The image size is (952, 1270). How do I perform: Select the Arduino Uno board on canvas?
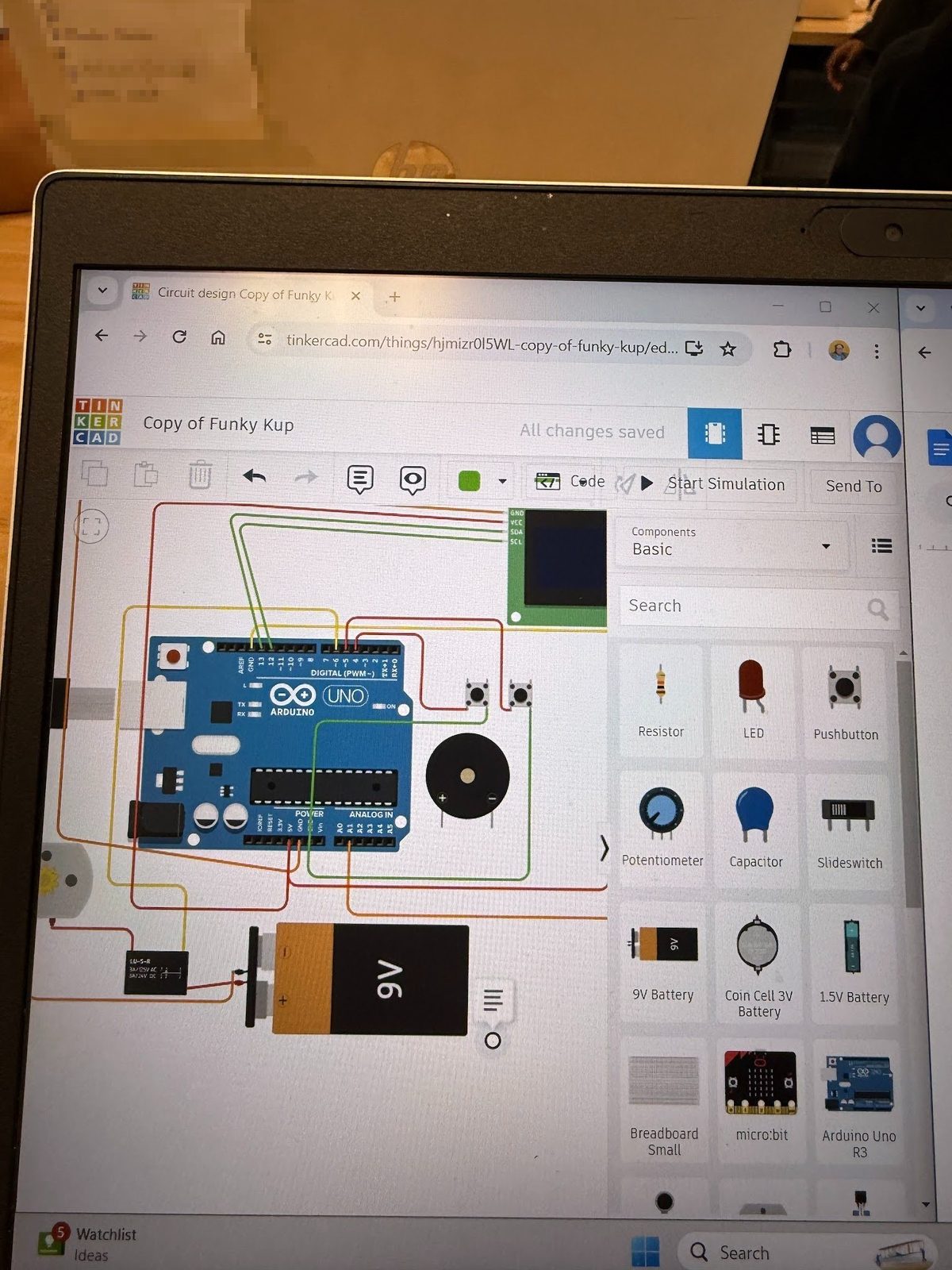tap(274, 745)
